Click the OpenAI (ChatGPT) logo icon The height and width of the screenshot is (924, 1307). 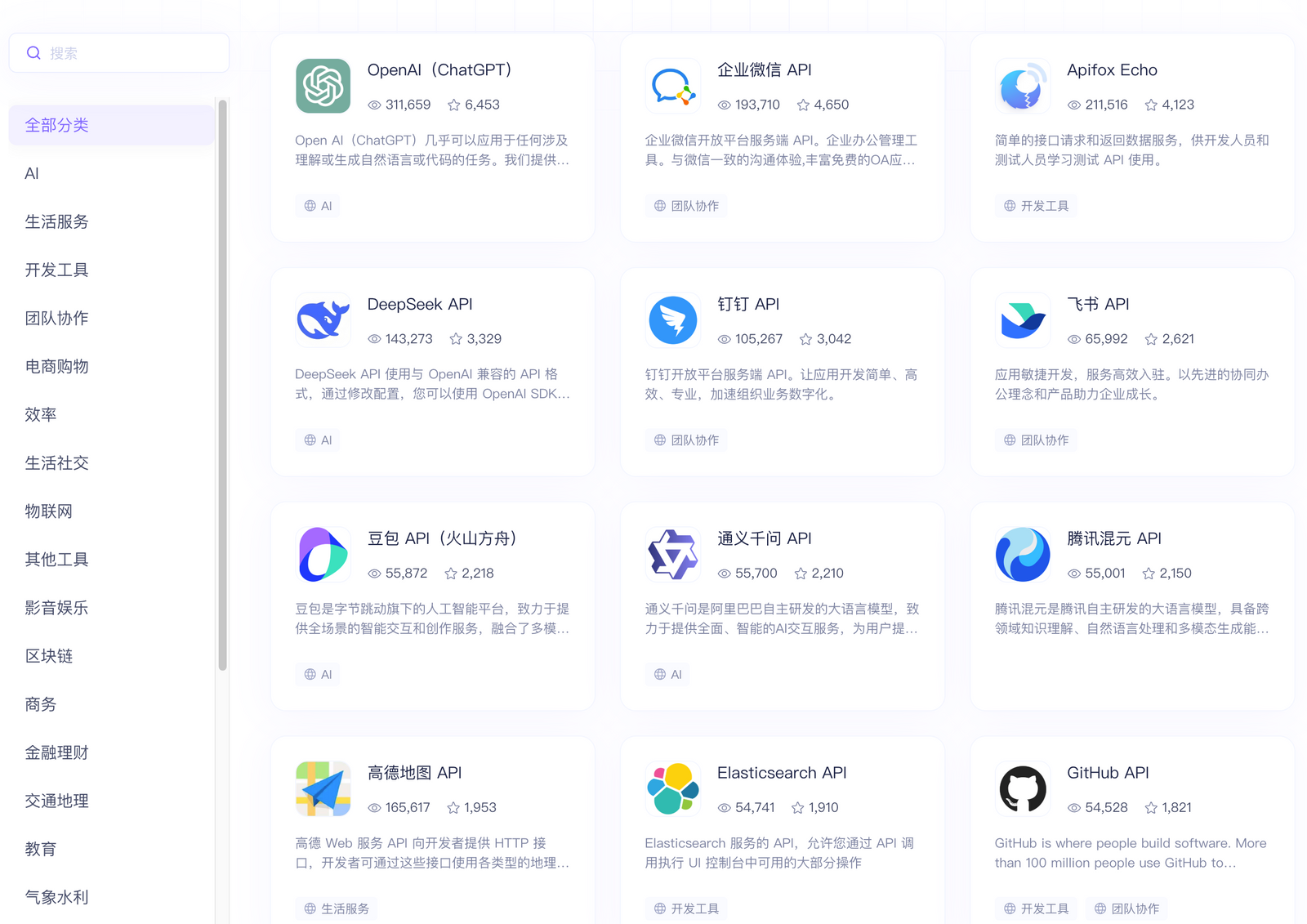pyautogui.click(x=323, y=86)
